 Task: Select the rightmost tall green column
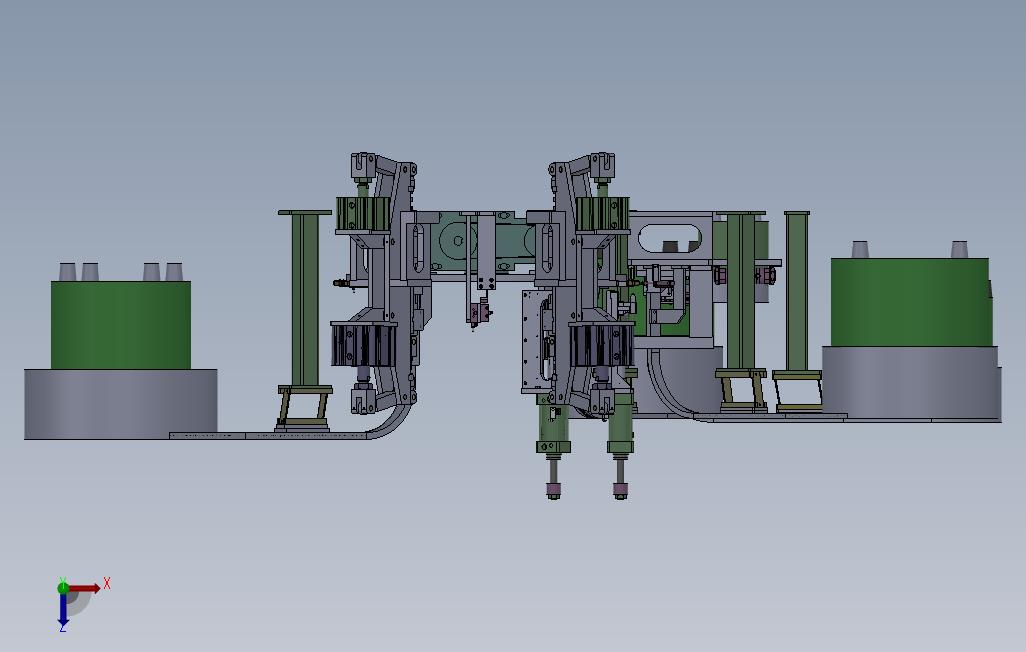click(x=797, y=291)
